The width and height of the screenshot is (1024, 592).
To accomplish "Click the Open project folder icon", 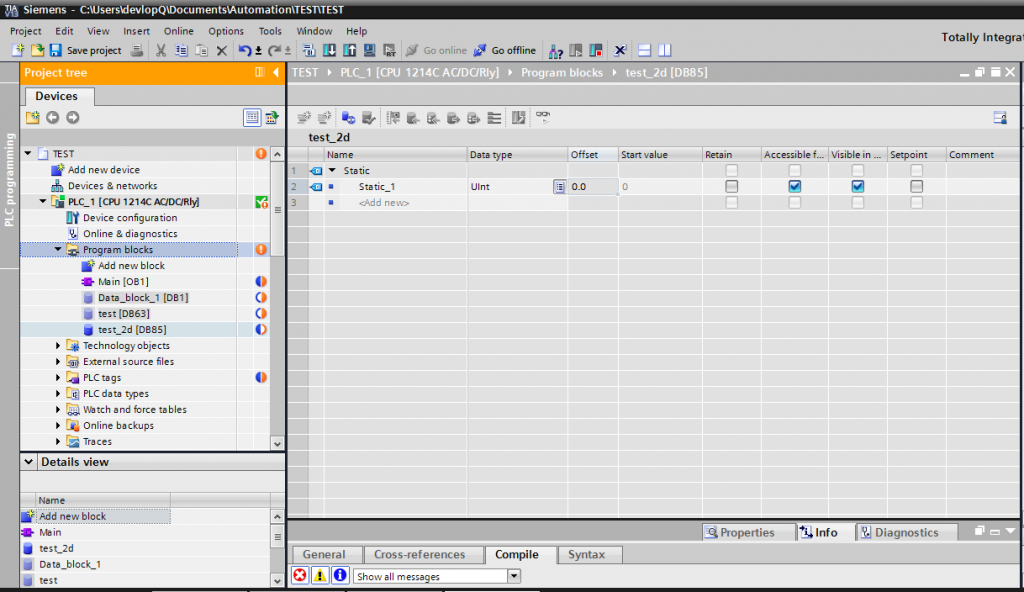I will pyautogui.click(x=37, y=50).
